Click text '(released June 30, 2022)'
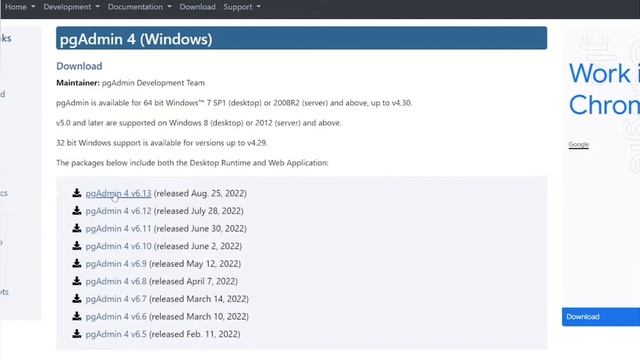This screenshot has height=360, width=640. pos(200,229)
